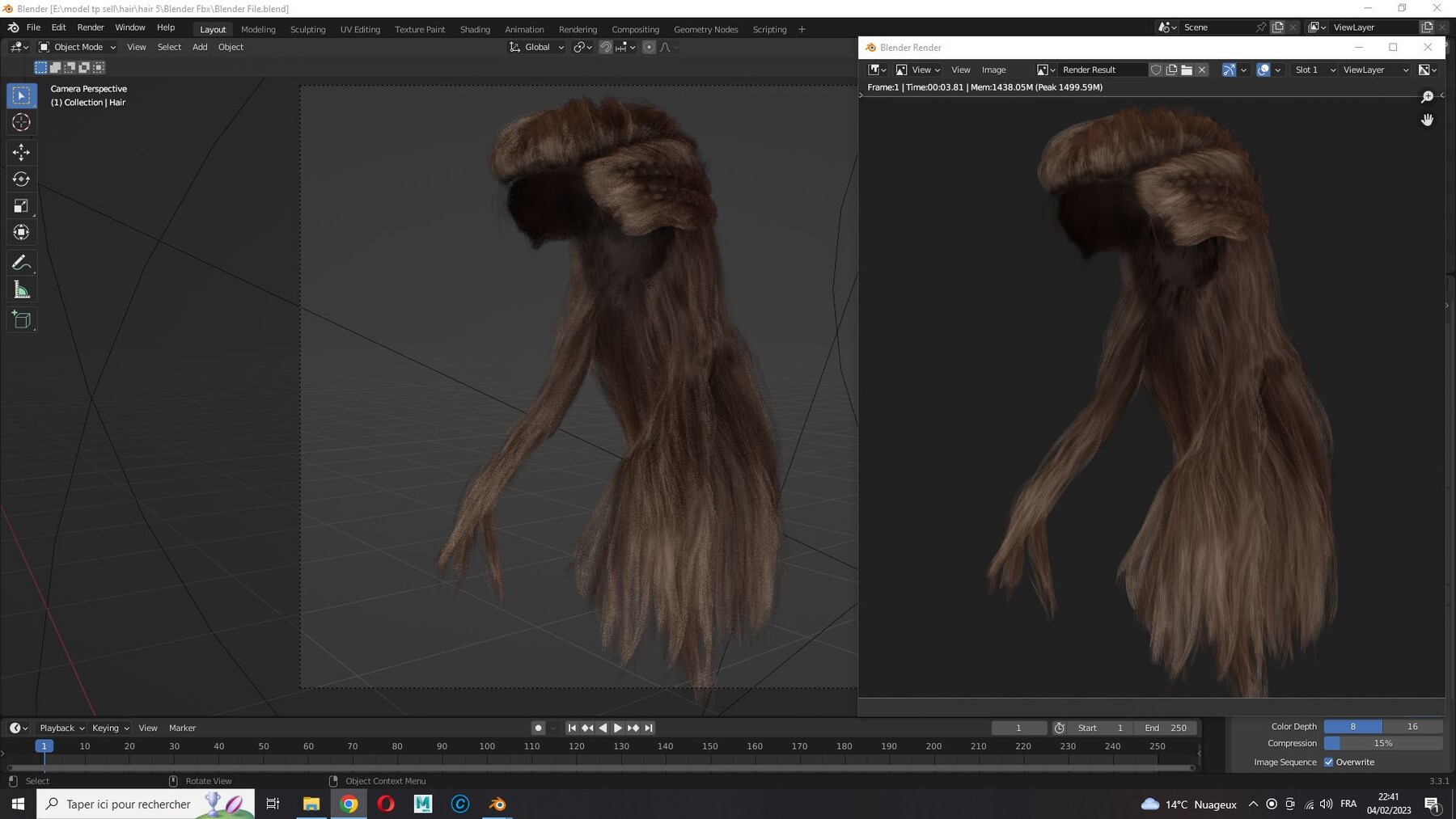This screenshot has width=1456, height=819.
Task: Select the Annotate pencil tool
Action: [x=22, y=263]
